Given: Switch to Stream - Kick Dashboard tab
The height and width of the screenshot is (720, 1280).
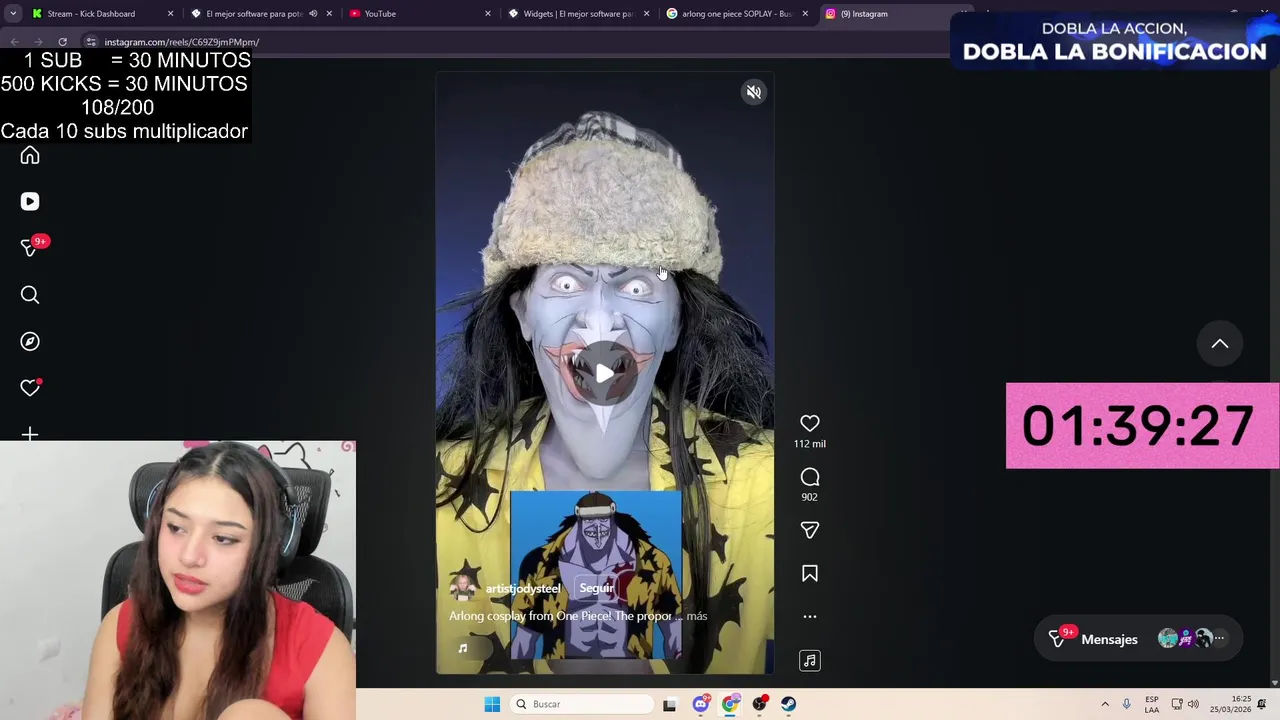Looking at the screenshot, I should (x=100, y=14).
